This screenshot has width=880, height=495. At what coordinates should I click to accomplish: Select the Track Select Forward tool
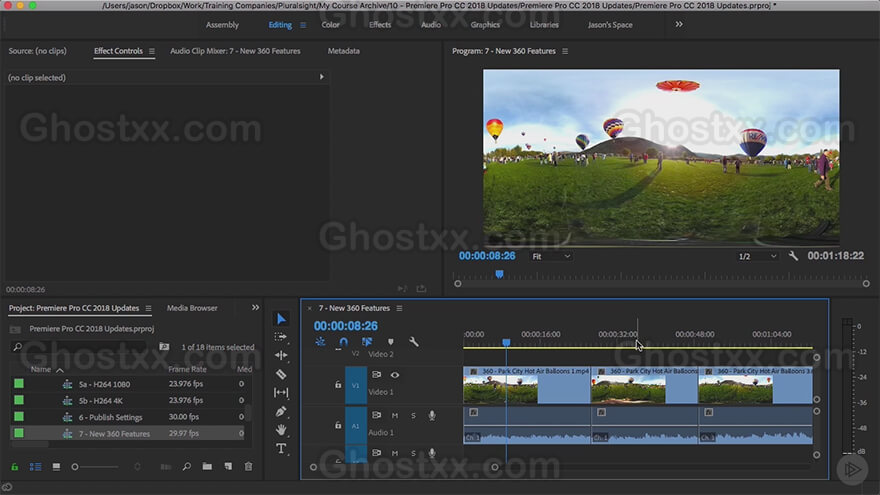[281, 337]
